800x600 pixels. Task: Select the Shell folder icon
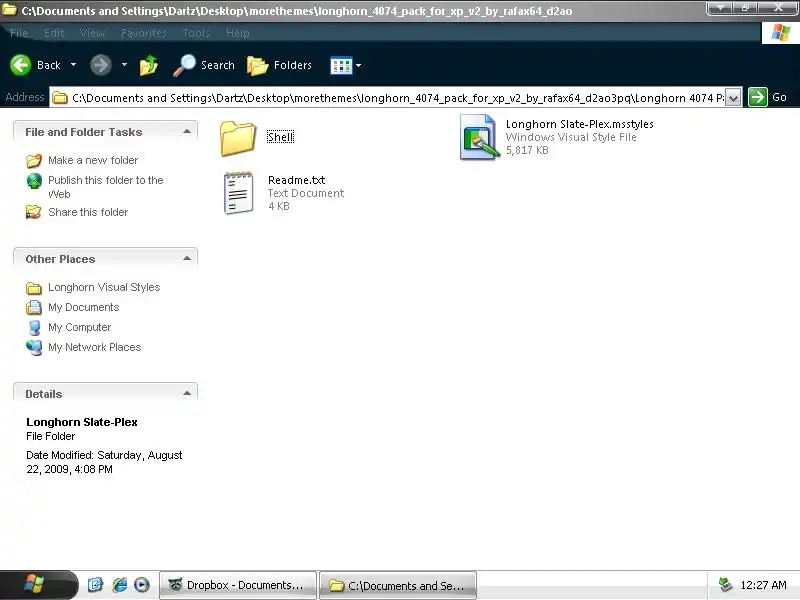point(238,138)
